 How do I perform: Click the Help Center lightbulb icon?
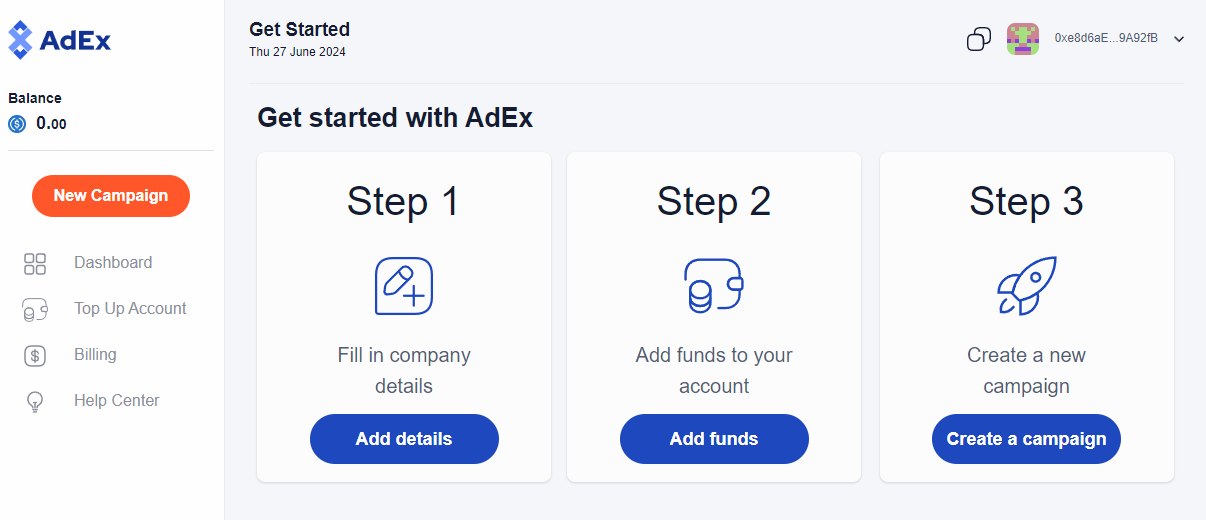point(35,402)
